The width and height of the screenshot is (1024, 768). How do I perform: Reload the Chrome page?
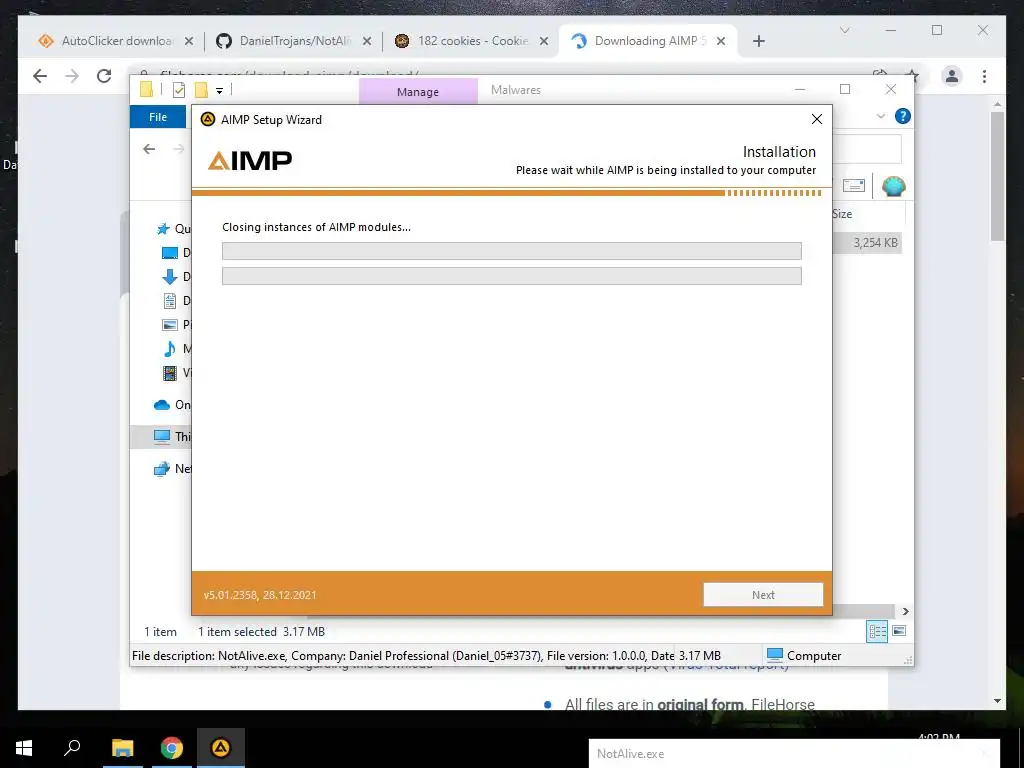pos(104,76)
